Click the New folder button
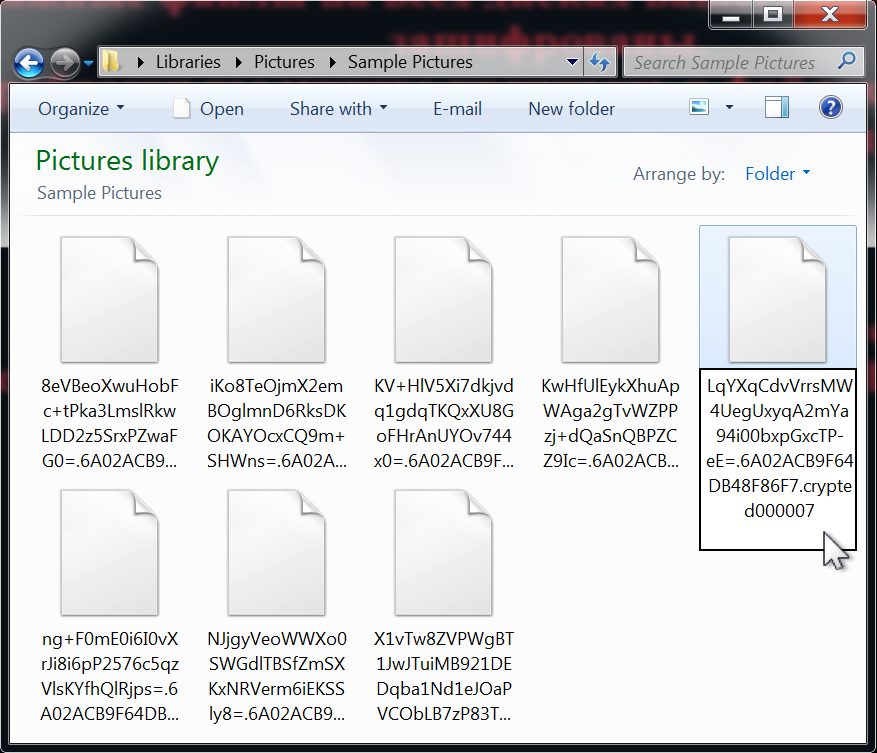The image size is (877, 753). coord(571,109)
